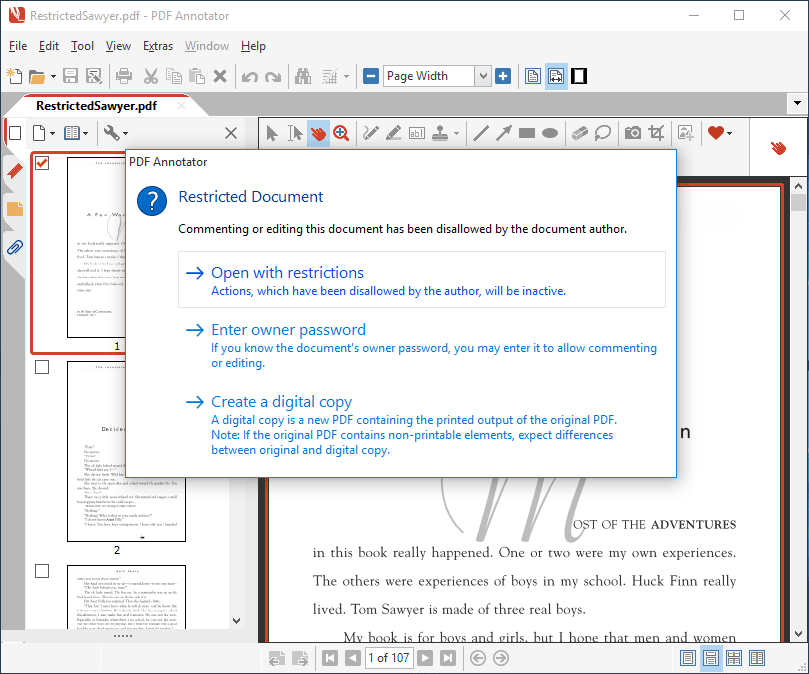Click the Find binoculars icon
Screen dimensions: 809x674
tap(303, 76)
